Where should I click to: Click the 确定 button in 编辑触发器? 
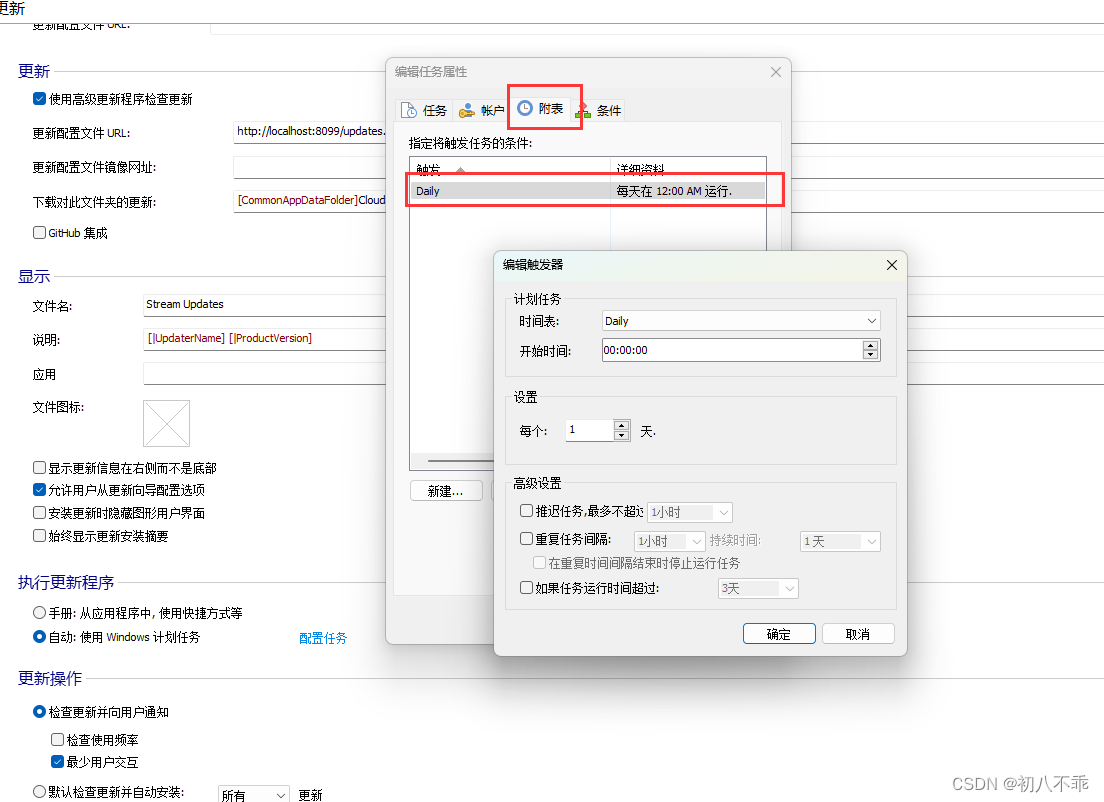coord(779,633)
